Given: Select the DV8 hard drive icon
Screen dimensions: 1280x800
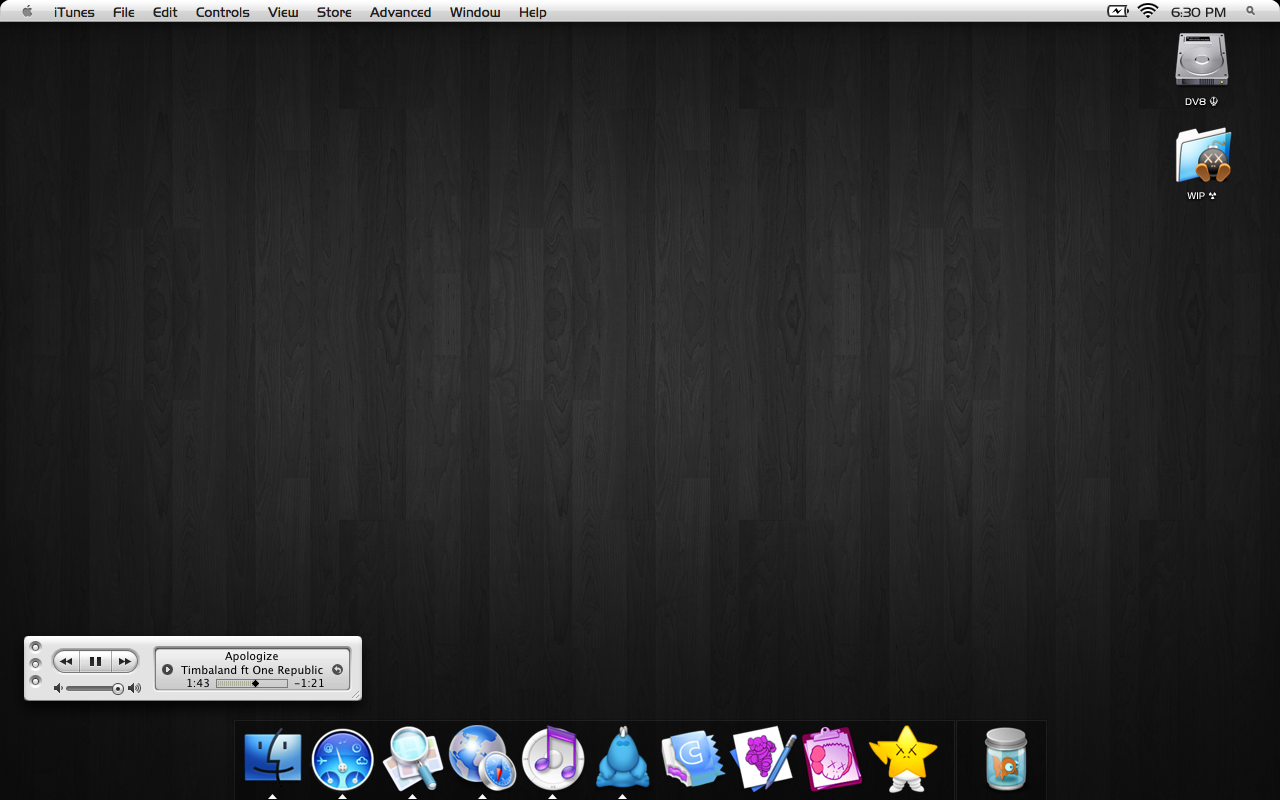Looking at the screenshot, I should click(x=1201, y=60).
